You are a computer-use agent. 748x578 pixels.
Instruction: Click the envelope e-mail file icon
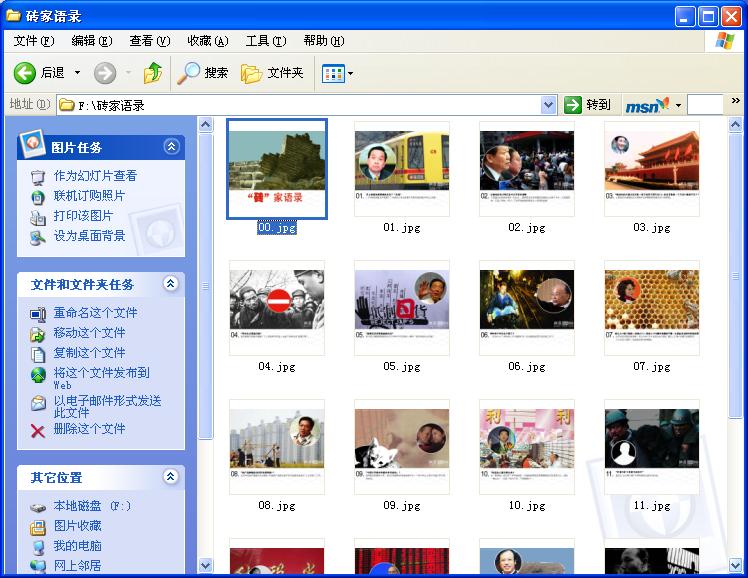pyautogui.click(x=38, y=403)
